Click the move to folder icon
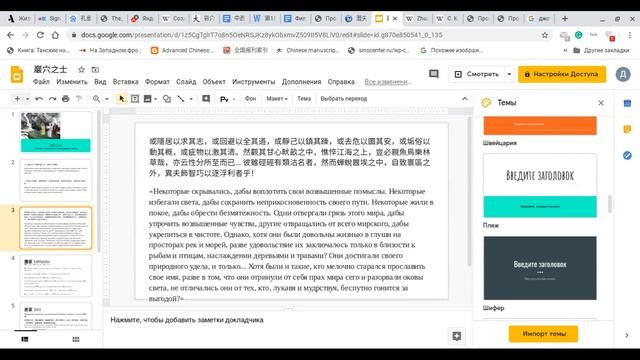Image resolution: width=640 pixels, height=360 pixels. (95, 69)
